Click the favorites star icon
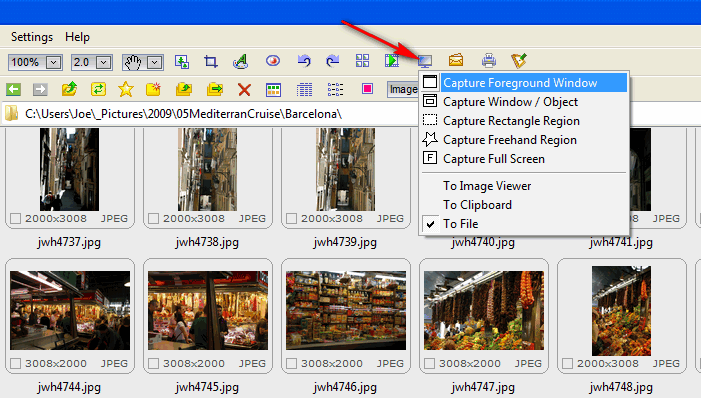The image size is (701, 398). point(126,89)
